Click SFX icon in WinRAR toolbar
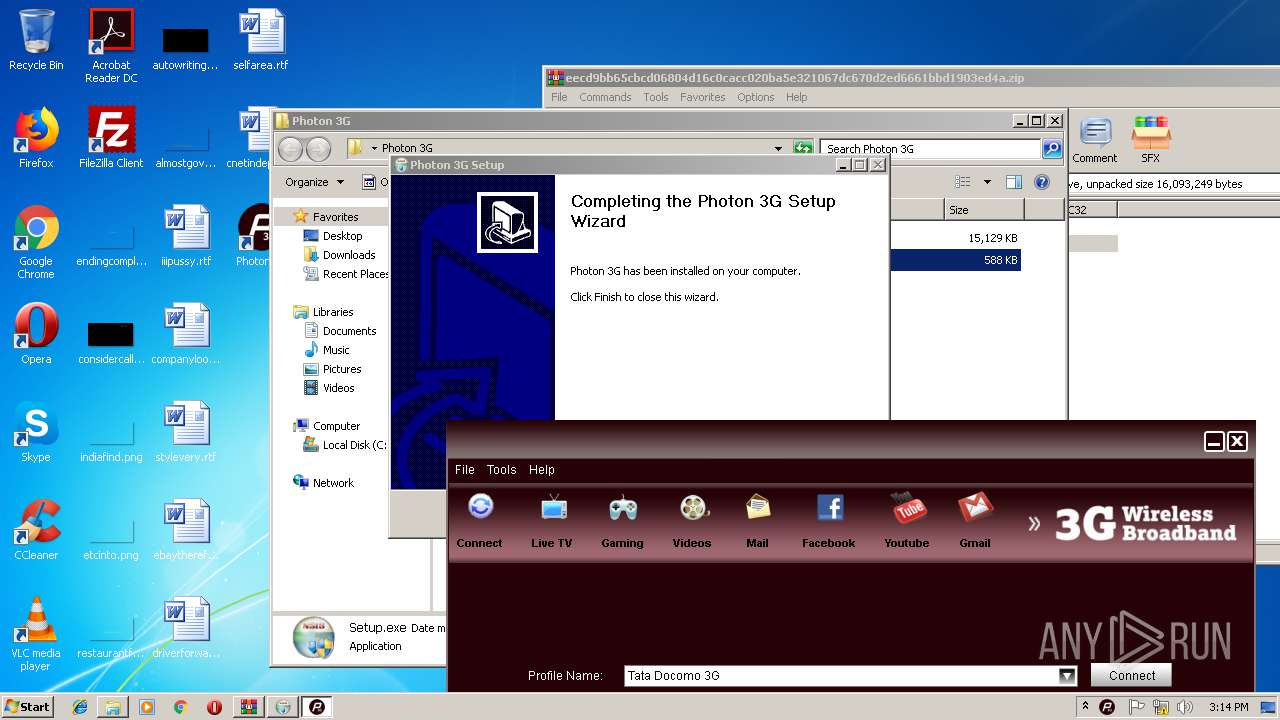 tap(1151, 141)
